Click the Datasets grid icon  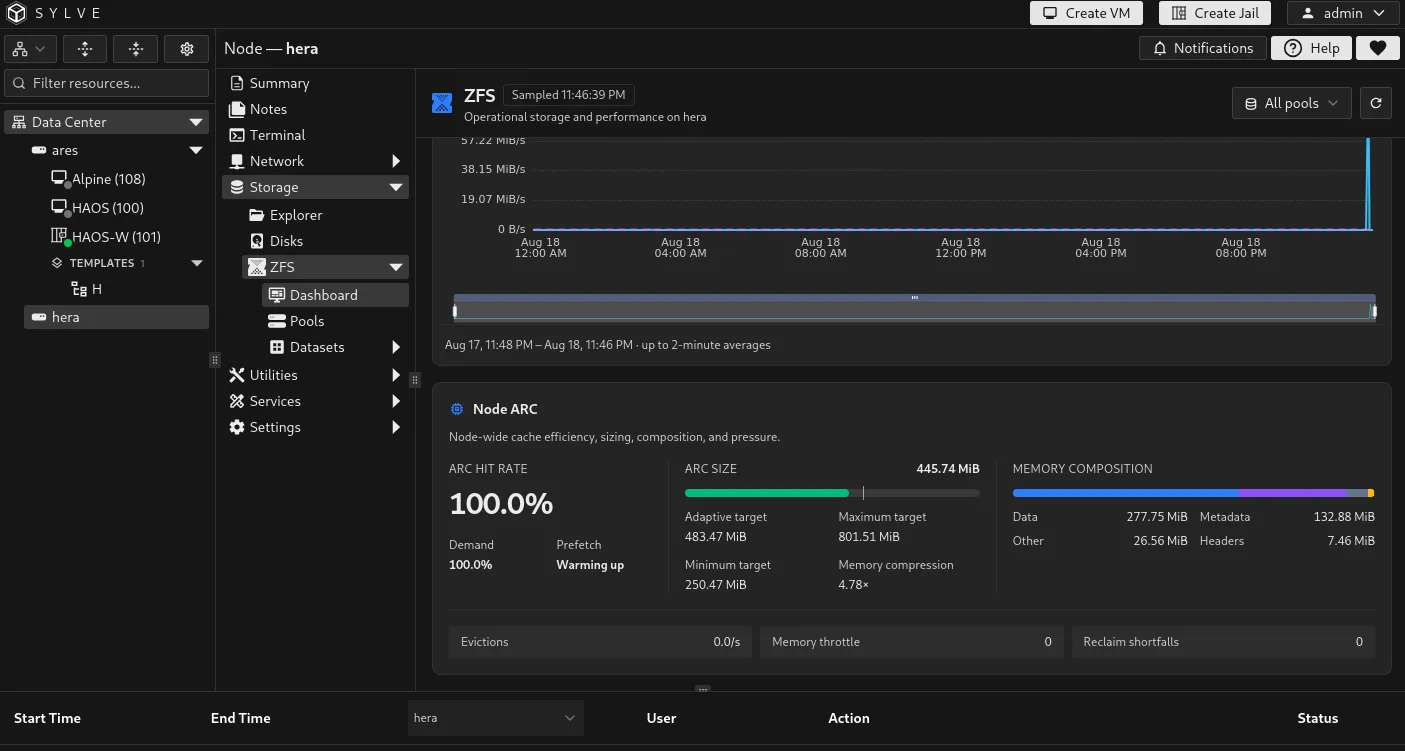(277, 347)
